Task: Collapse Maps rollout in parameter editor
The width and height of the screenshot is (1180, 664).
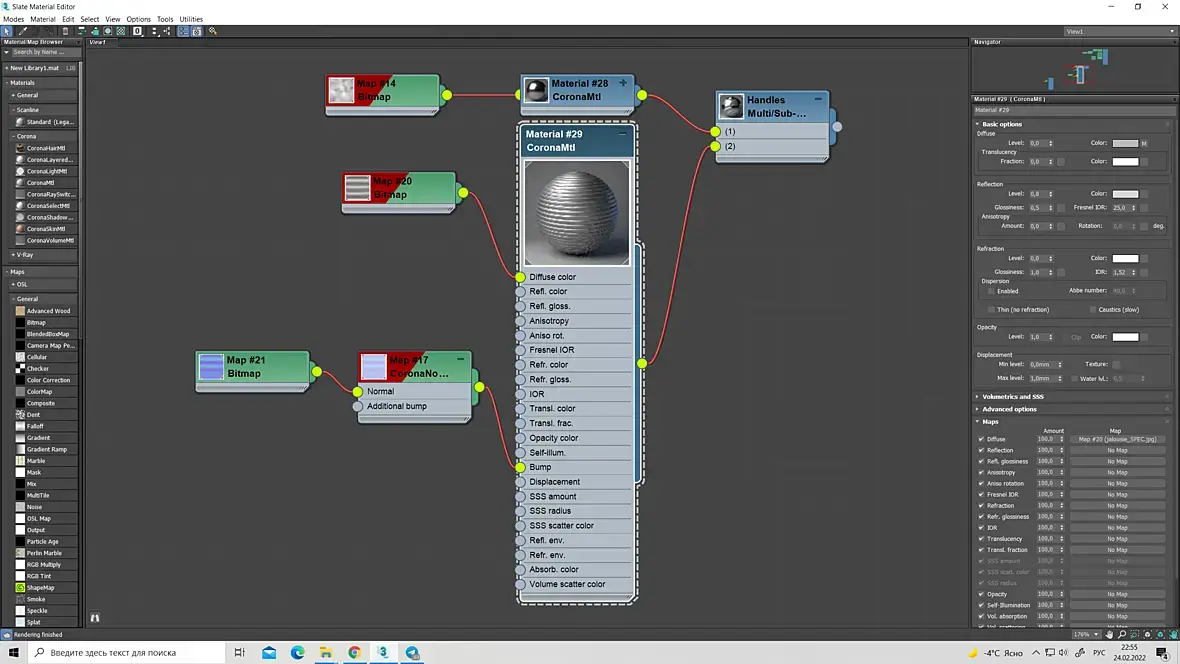Action: 990,422
